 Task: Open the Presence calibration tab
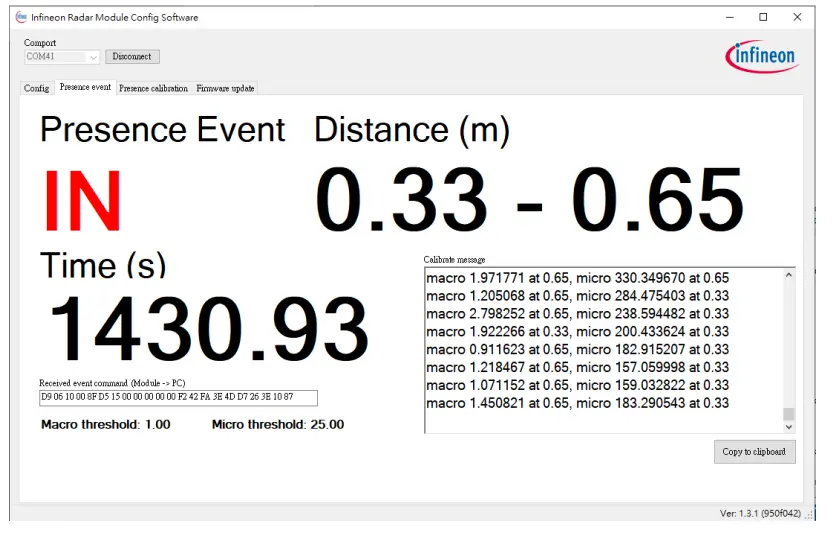[153, 89]
